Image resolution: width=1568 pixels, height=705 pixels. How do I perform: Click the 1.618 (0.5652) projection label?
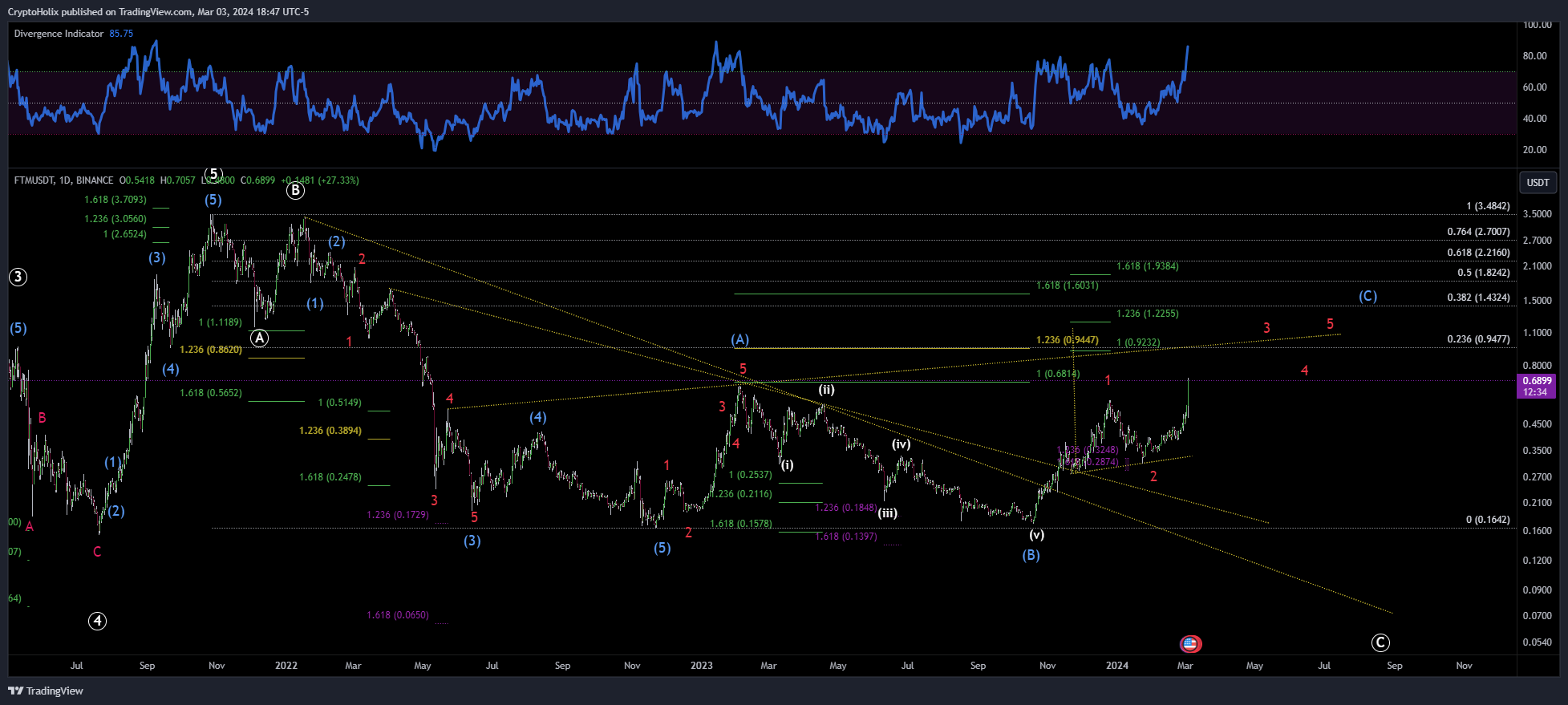point(211,393)
